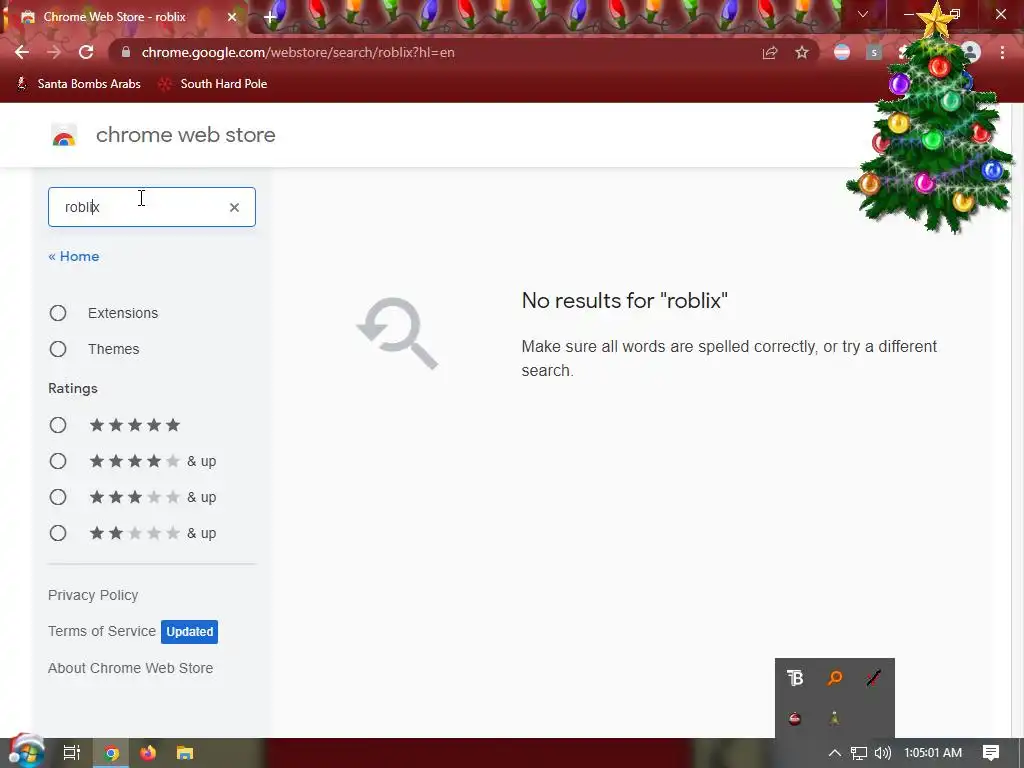Open the gray 'S' extension icon
This screenshot has height=768, width=1024.
click(874, 52)
